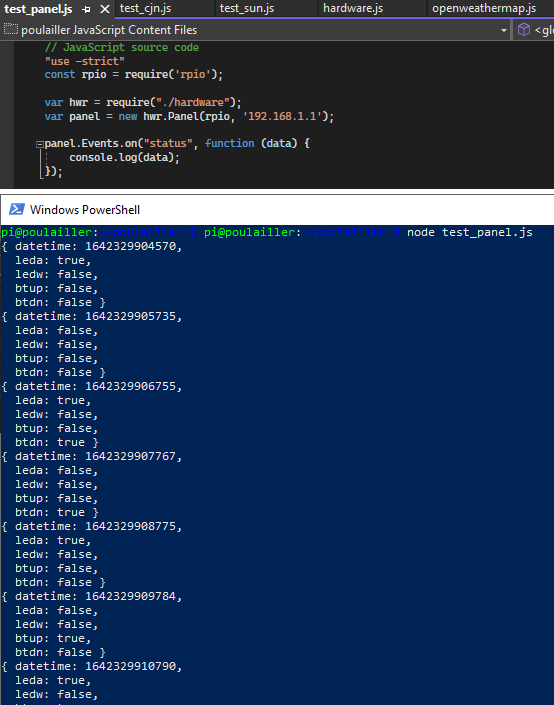This screenshot has height=705, width=554.
Task: Click the require('rpio') code line
Action: tap(134, 75)
